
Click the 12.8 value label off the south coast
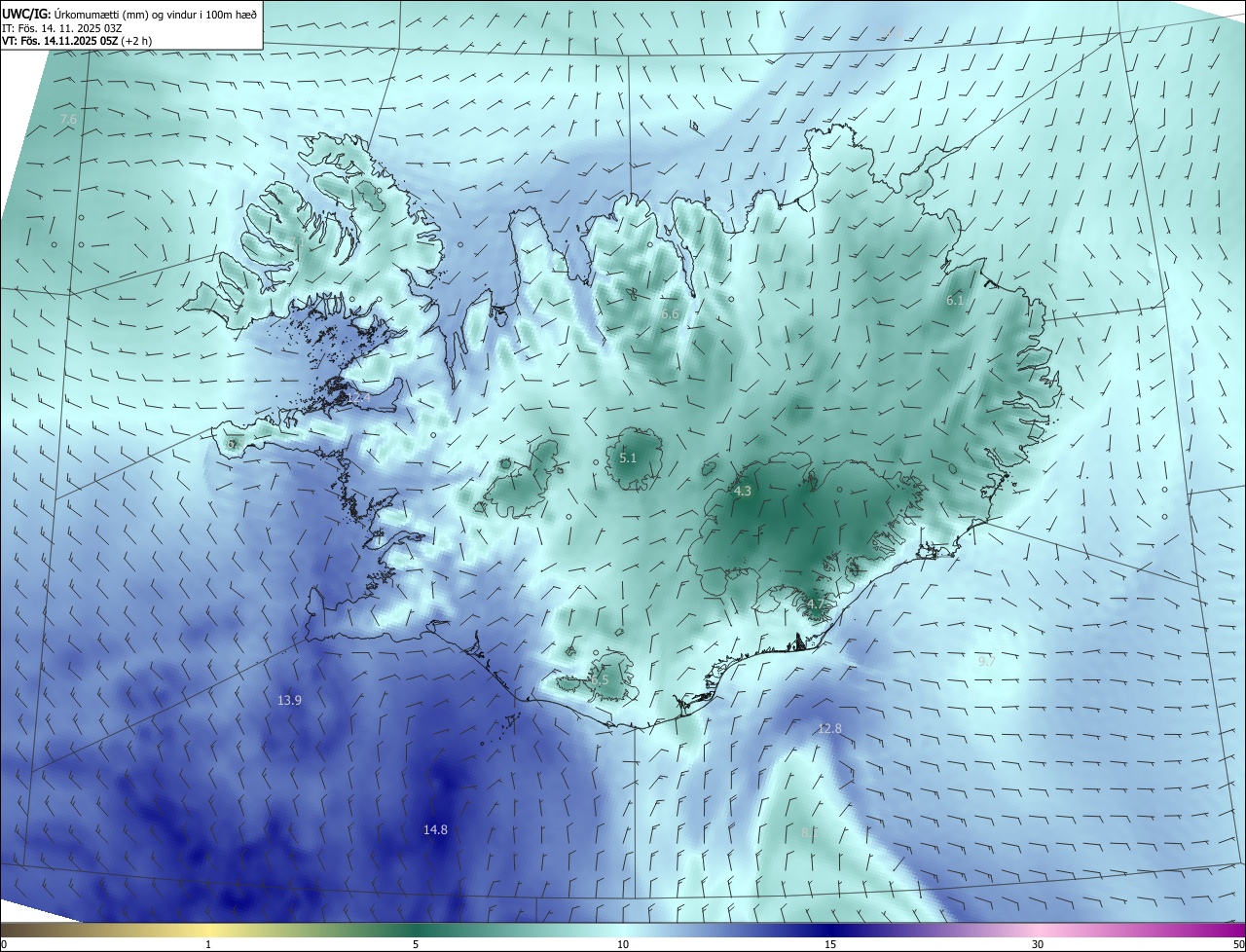[829, 728]
